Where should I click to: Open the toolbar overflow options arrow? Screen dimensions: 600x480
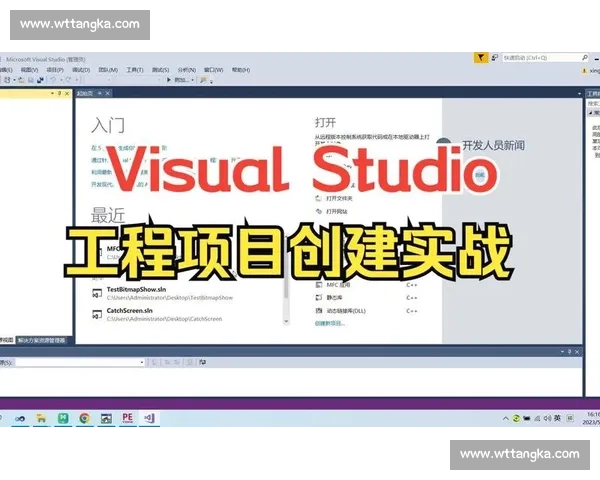coord(212,81)
